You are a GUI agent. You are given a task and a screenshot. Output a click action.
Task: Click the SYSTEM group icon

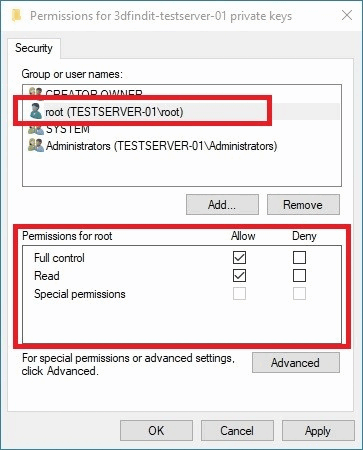tap(36, 130)
